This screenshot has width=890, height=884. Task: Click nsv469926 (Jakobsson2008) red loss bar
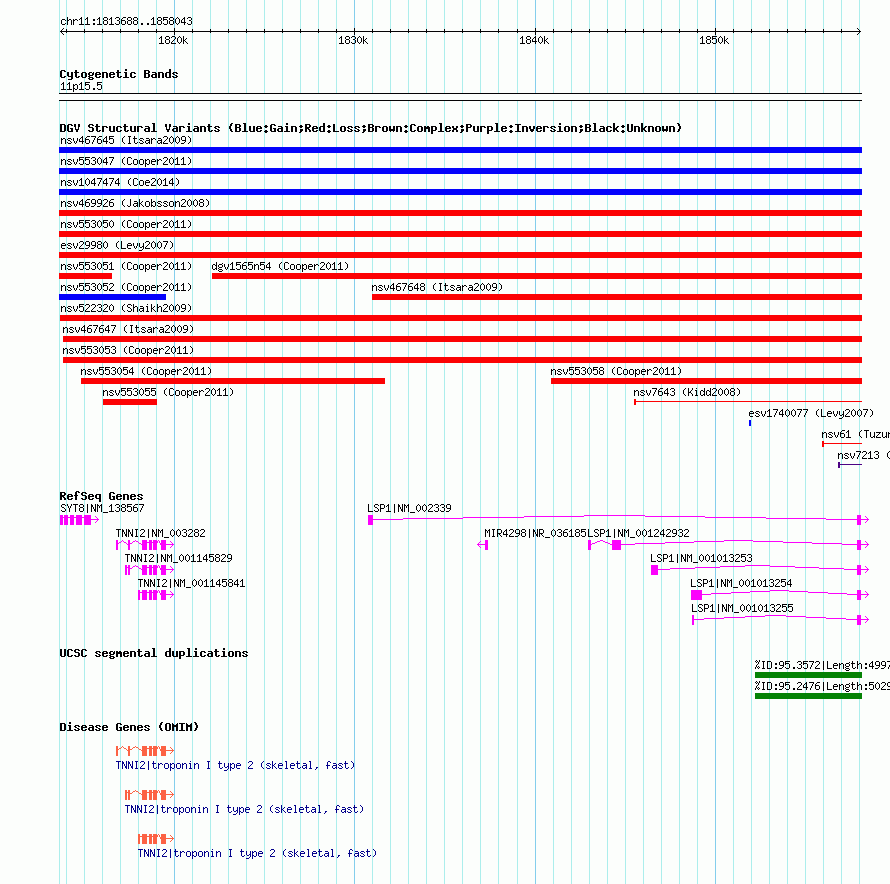point(460,213)
